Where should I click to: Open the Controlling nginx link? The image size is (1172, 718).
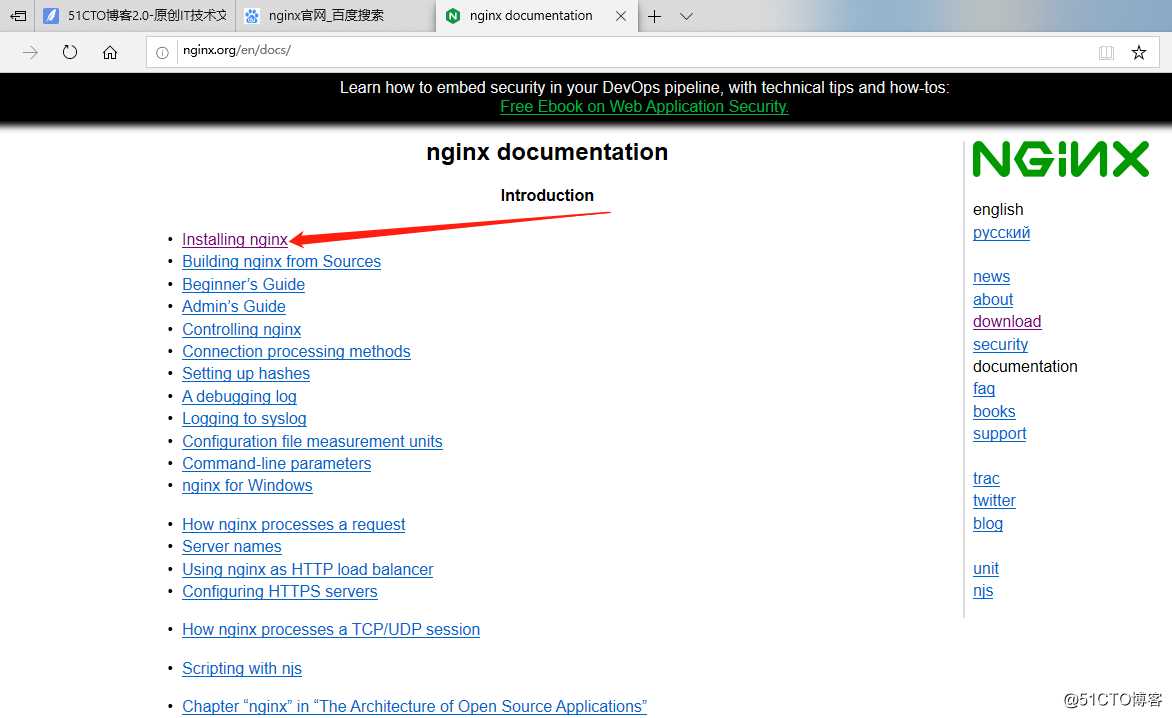pos(241,329)
